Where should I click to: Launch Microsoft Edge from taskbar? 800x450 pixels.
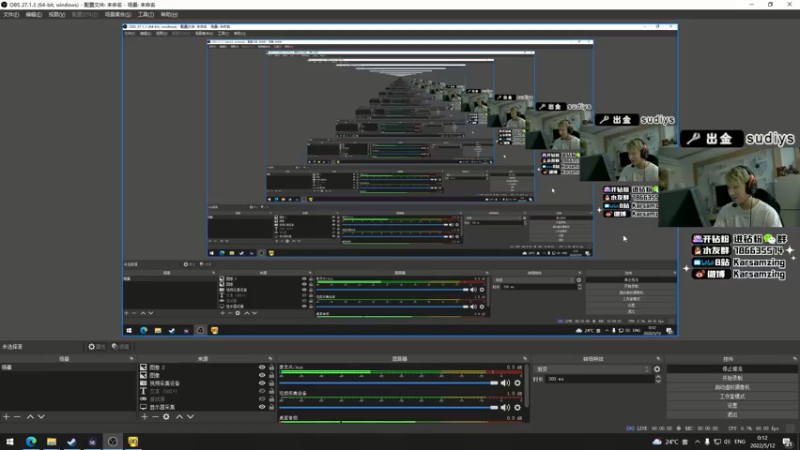click(x=31, y=441)
